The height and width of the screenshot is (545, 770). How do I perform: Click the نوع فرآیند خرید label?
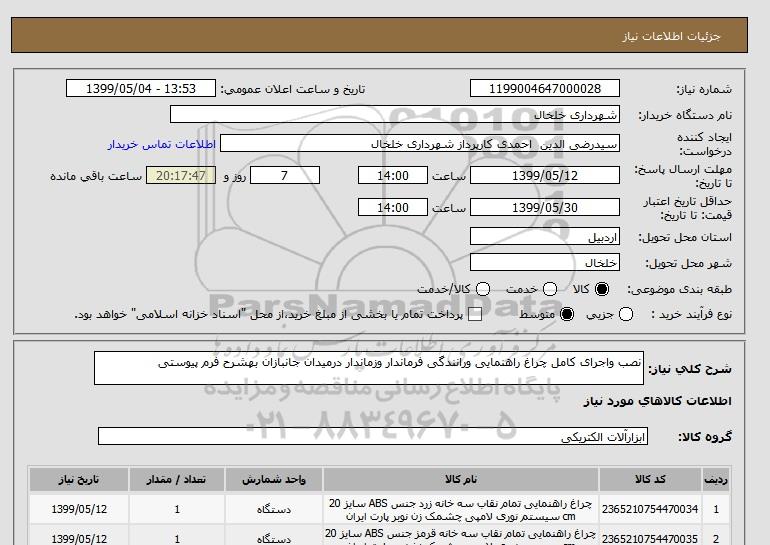(691, 314)
